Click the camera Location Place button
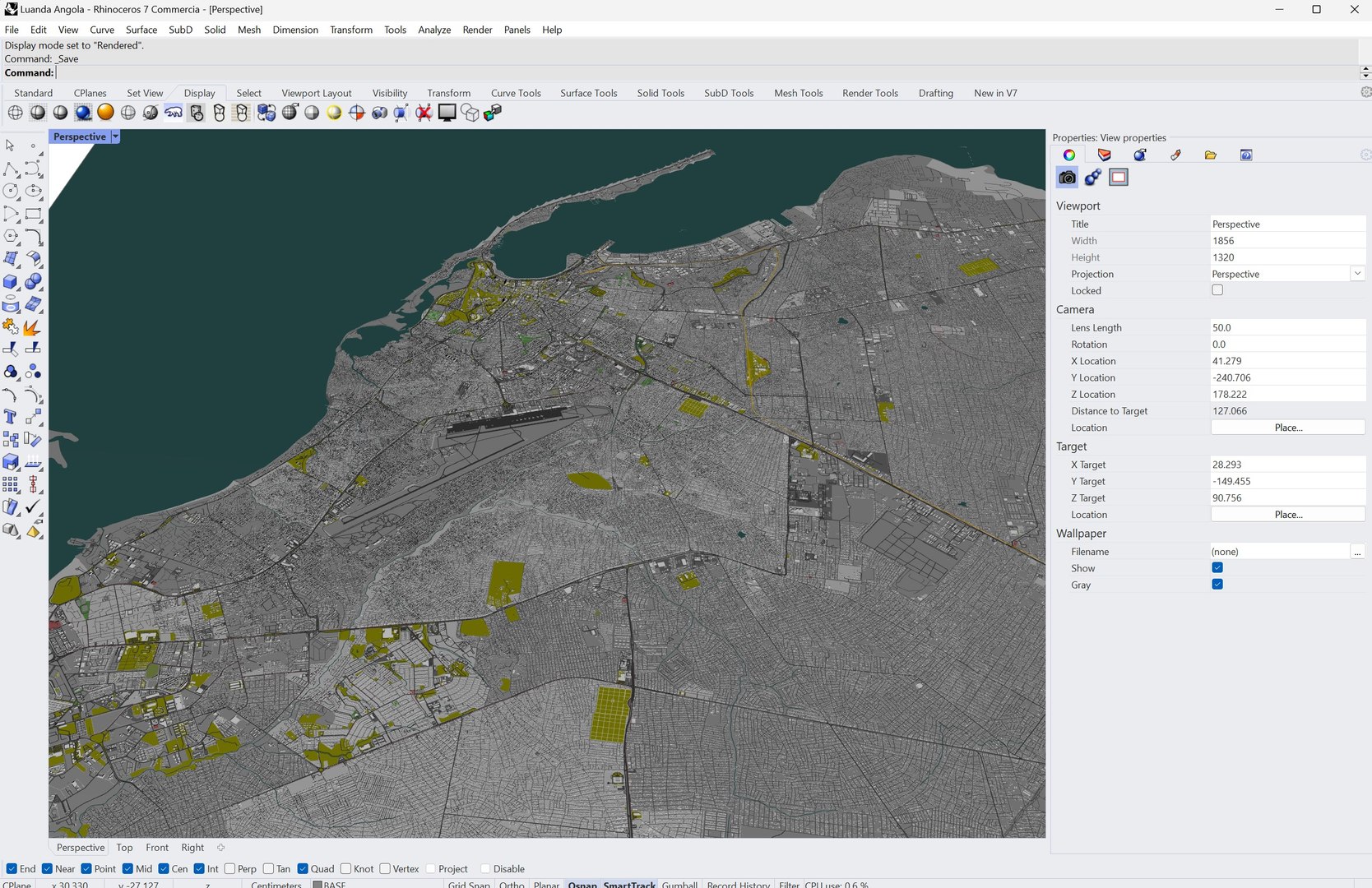Image resolution: width=1372 pixels, height=888 pixels. coord(1287,428)
